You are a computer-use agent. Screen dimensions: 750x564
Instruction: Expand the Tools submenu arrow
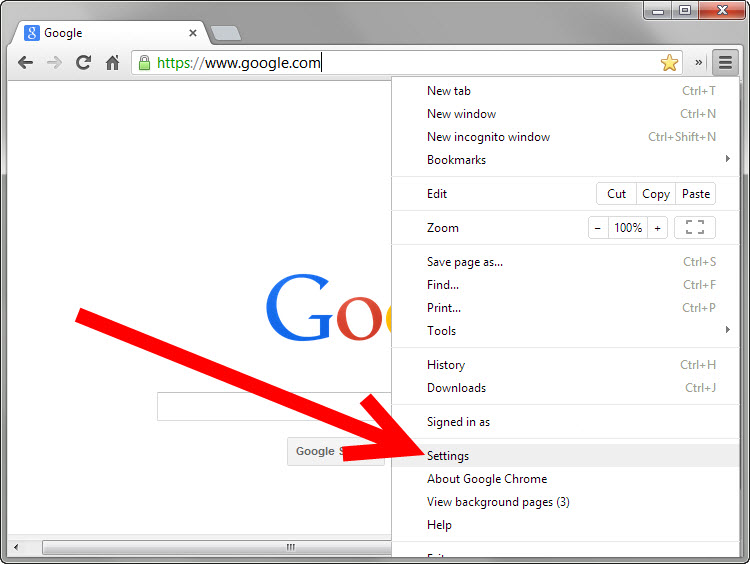pyautogui.click(x=728, y=330)
